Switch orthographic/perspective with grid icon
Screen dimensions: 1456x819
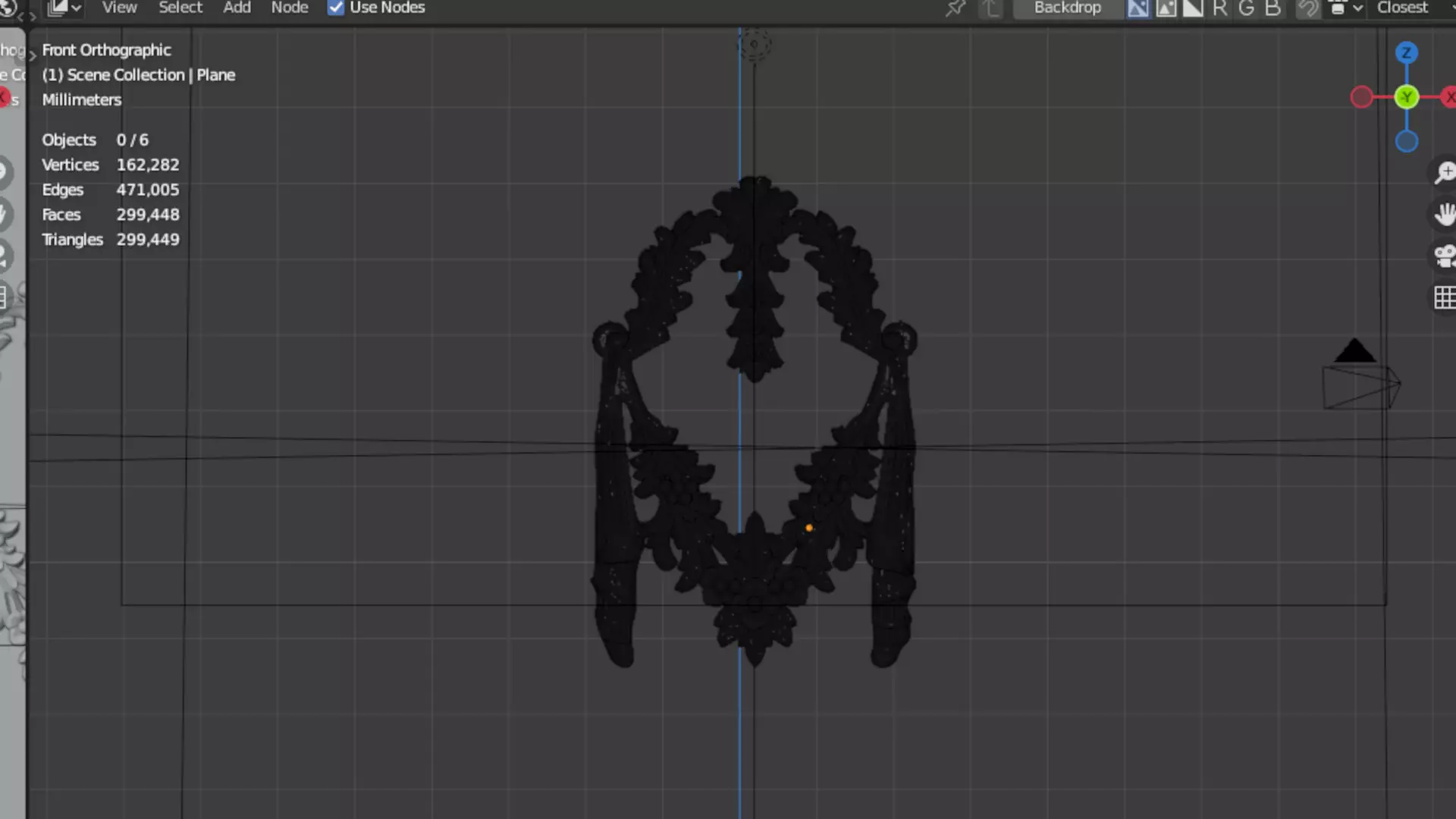pyautogui.click(x=1444, y=297)
